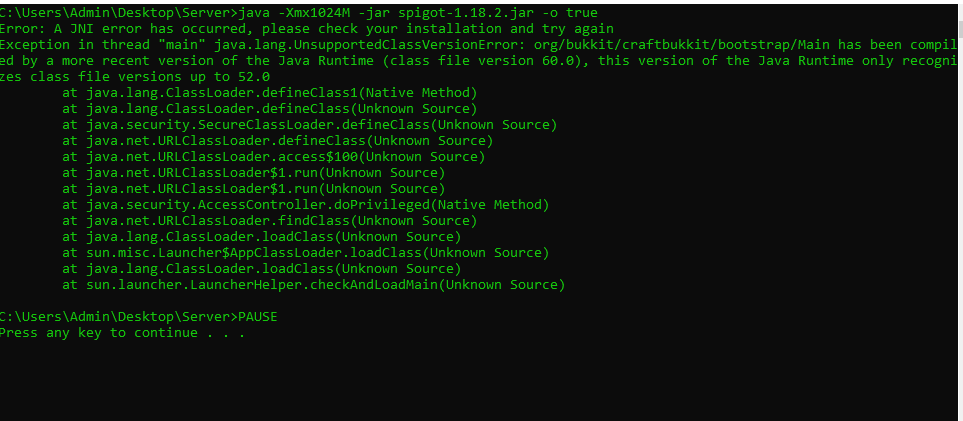
Task: Click the "java" command on the first line
Action: [x=257, y=13]
